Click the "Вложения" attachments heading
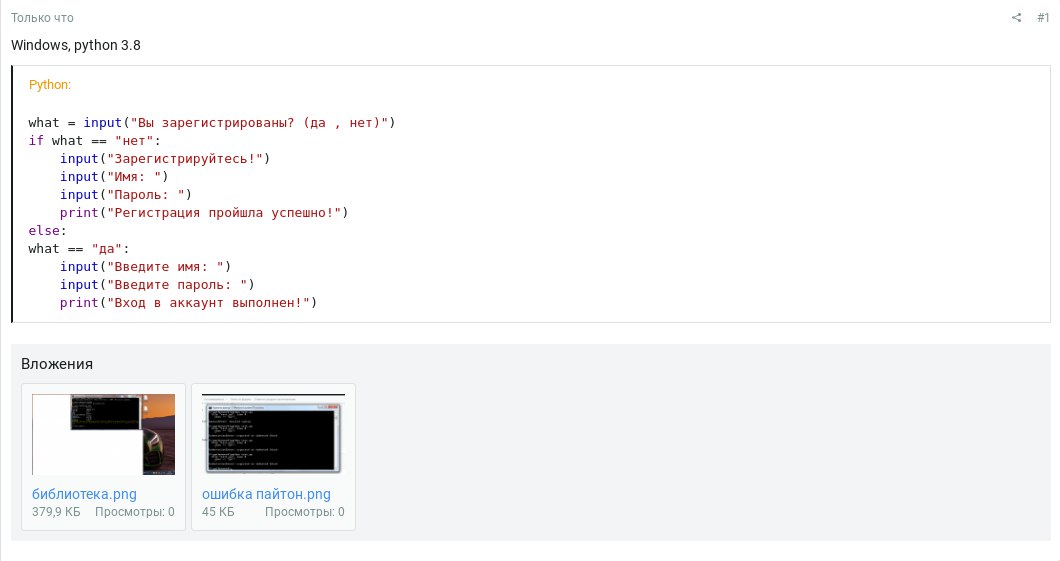The width and height of the screenshot is (1060, 561). pyautogui.click(x=57, y=364)
